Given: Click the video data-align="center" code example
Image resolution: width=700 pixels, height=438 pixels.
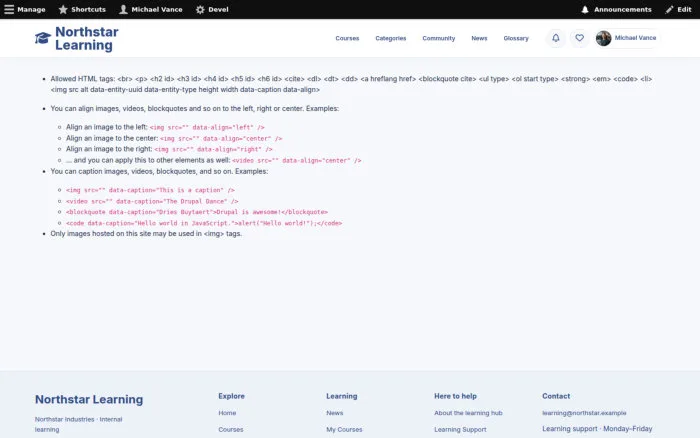Looking at the screenshot, I should (x=296, y=161).
